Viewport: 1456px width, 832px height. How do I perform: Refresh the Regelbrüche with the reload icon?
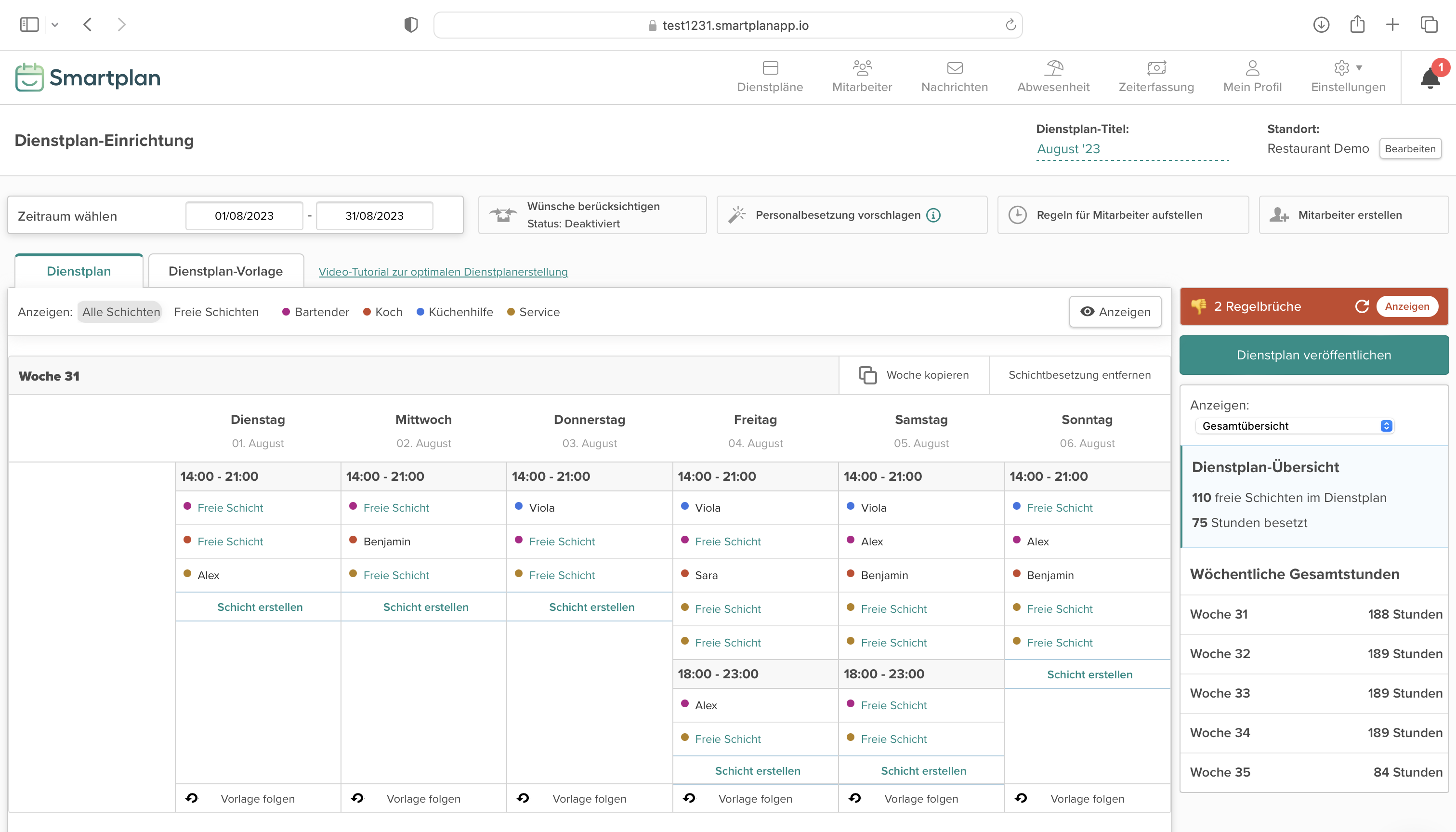[x=1362, y=306]
